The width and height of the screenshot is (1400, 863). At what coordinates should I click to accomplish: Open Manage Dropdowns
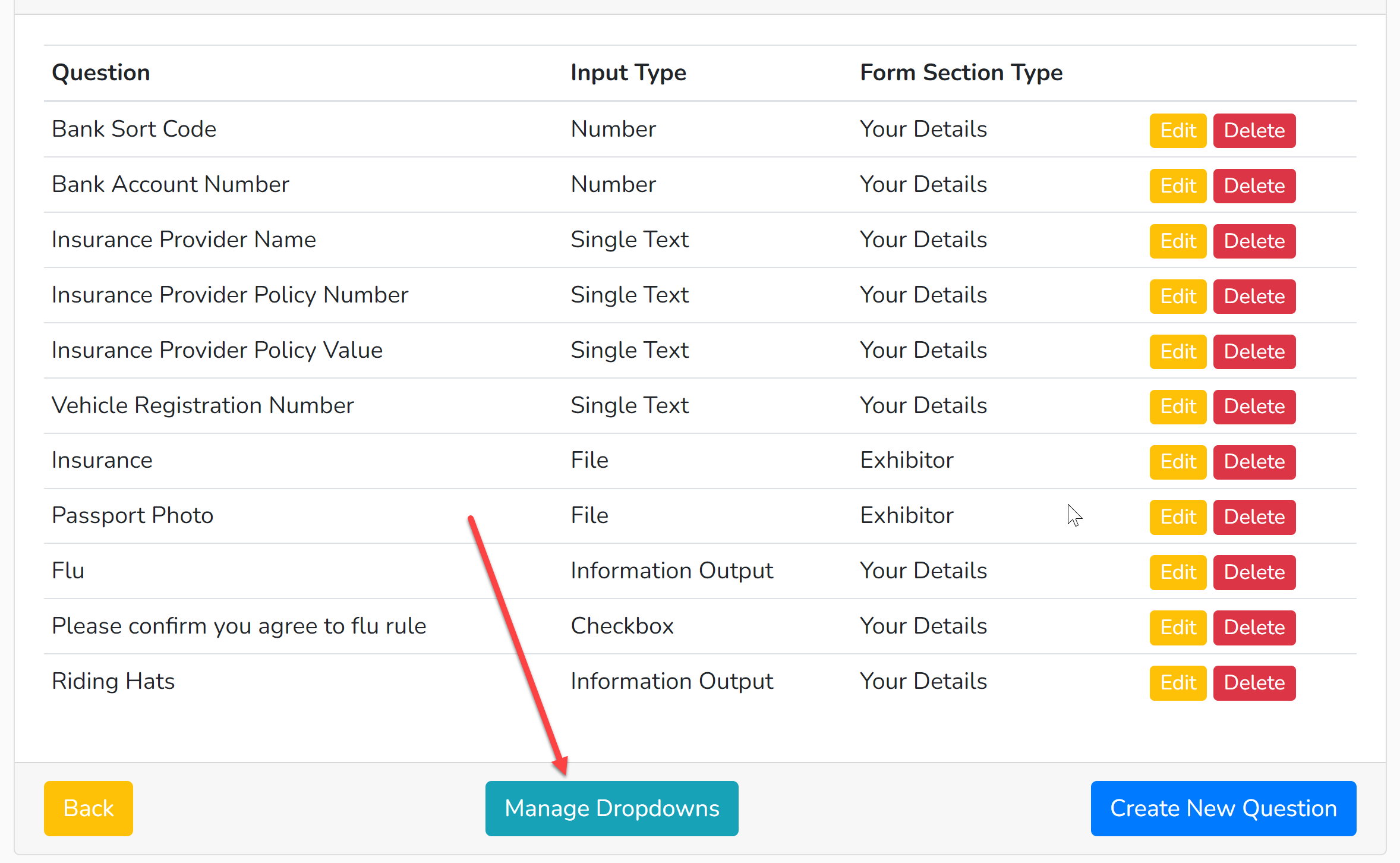pos(612,808)
